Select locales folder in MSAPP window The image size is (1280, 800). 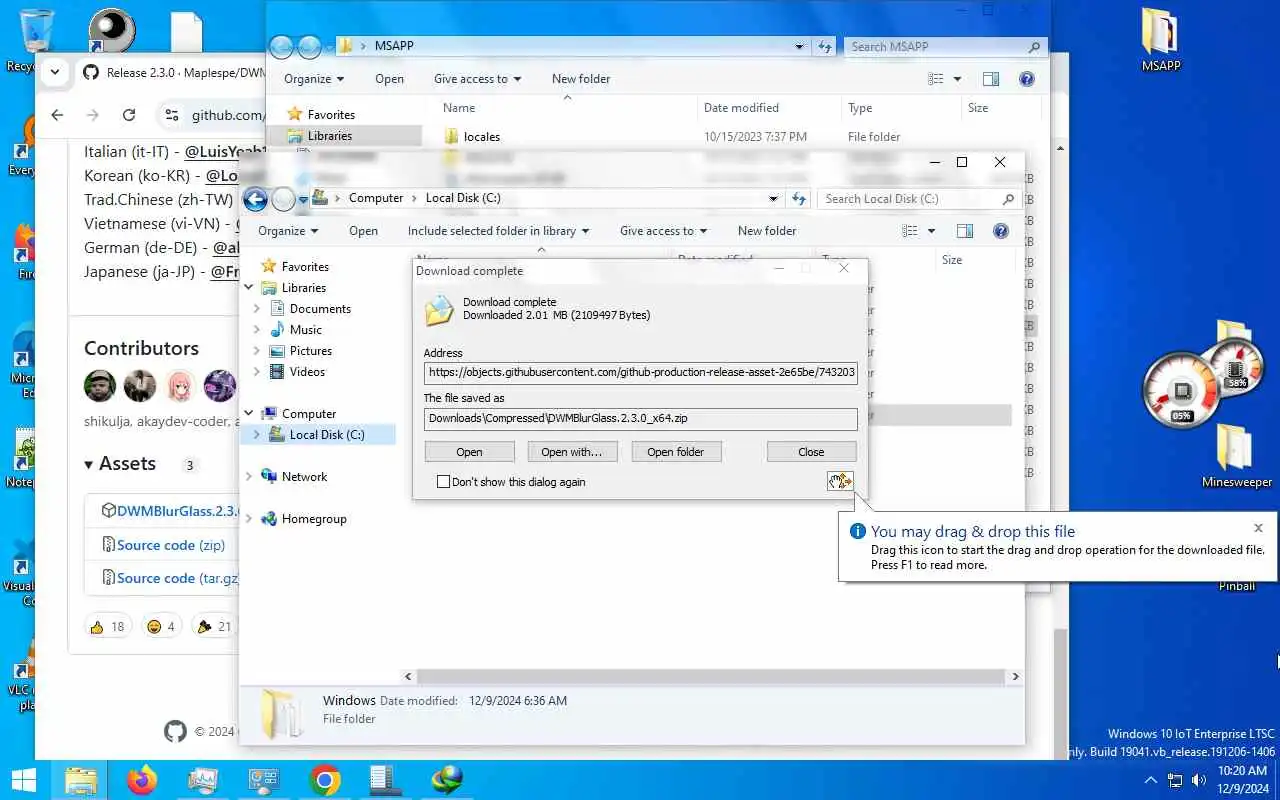click(482, 137)
